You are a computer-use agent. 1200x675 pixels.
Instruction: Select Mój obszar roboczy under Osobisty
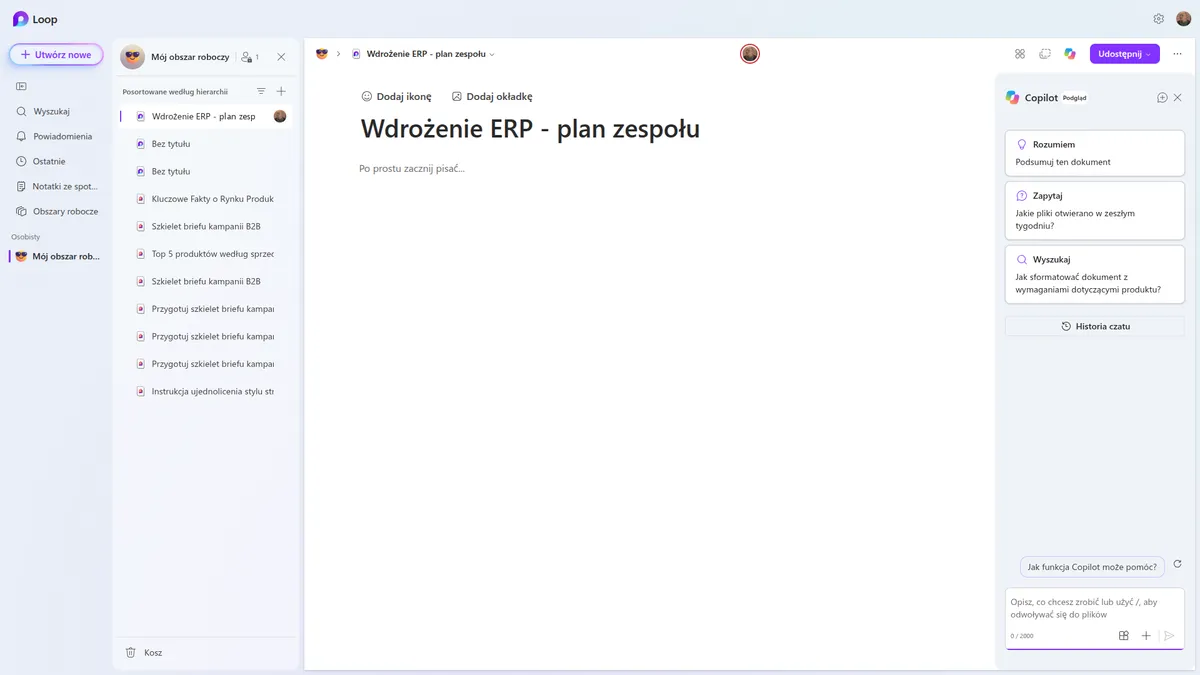pyautogui.click(x=56, y=256)
